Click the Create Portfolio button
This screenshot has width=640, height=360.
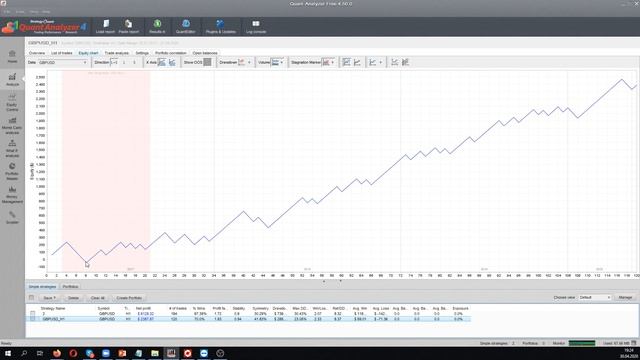[129, 298]
